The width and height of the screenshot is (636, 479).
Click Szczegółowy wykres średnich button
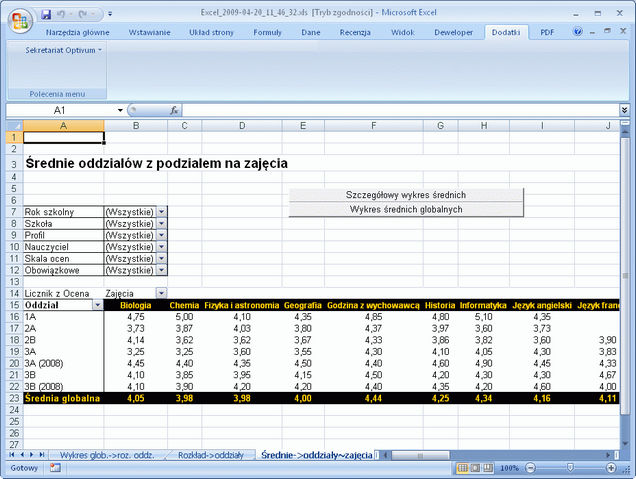coord(406,195)
